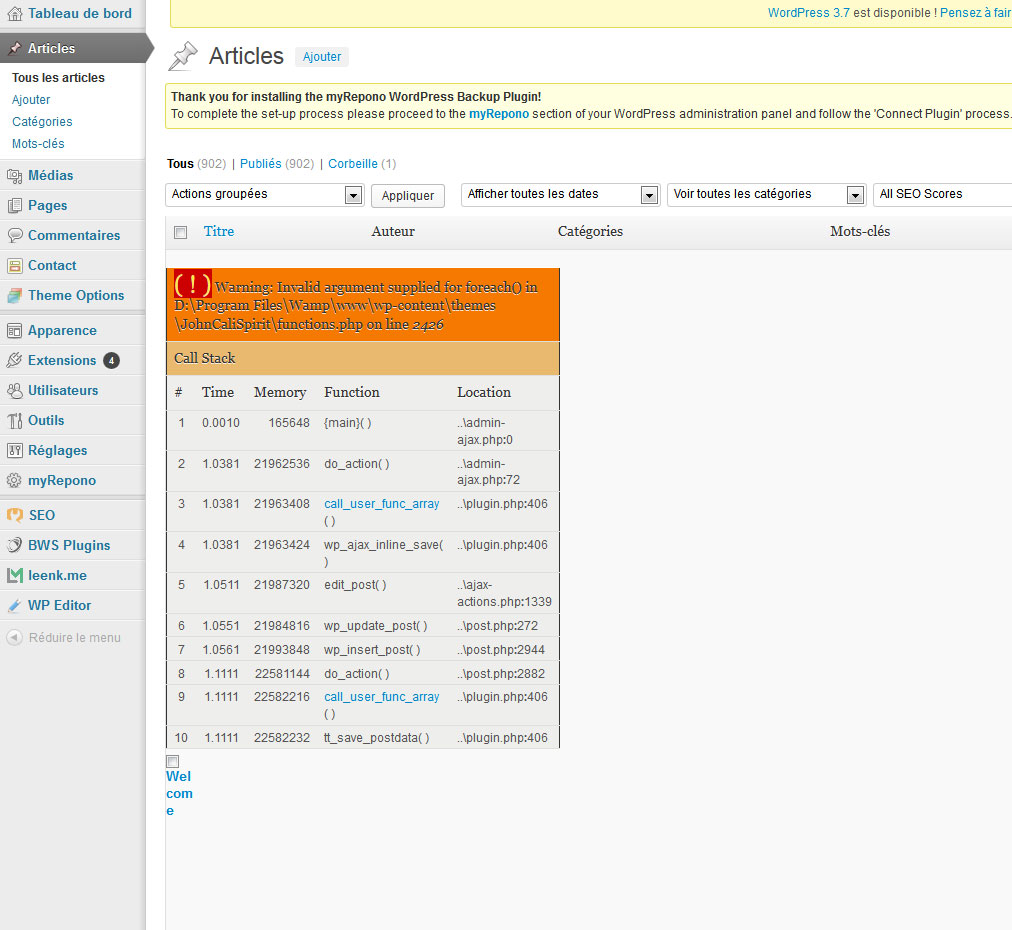Screen dimensions: 1012x930
Task: Click the Extensions plug icon
Action: click(14, 361)
